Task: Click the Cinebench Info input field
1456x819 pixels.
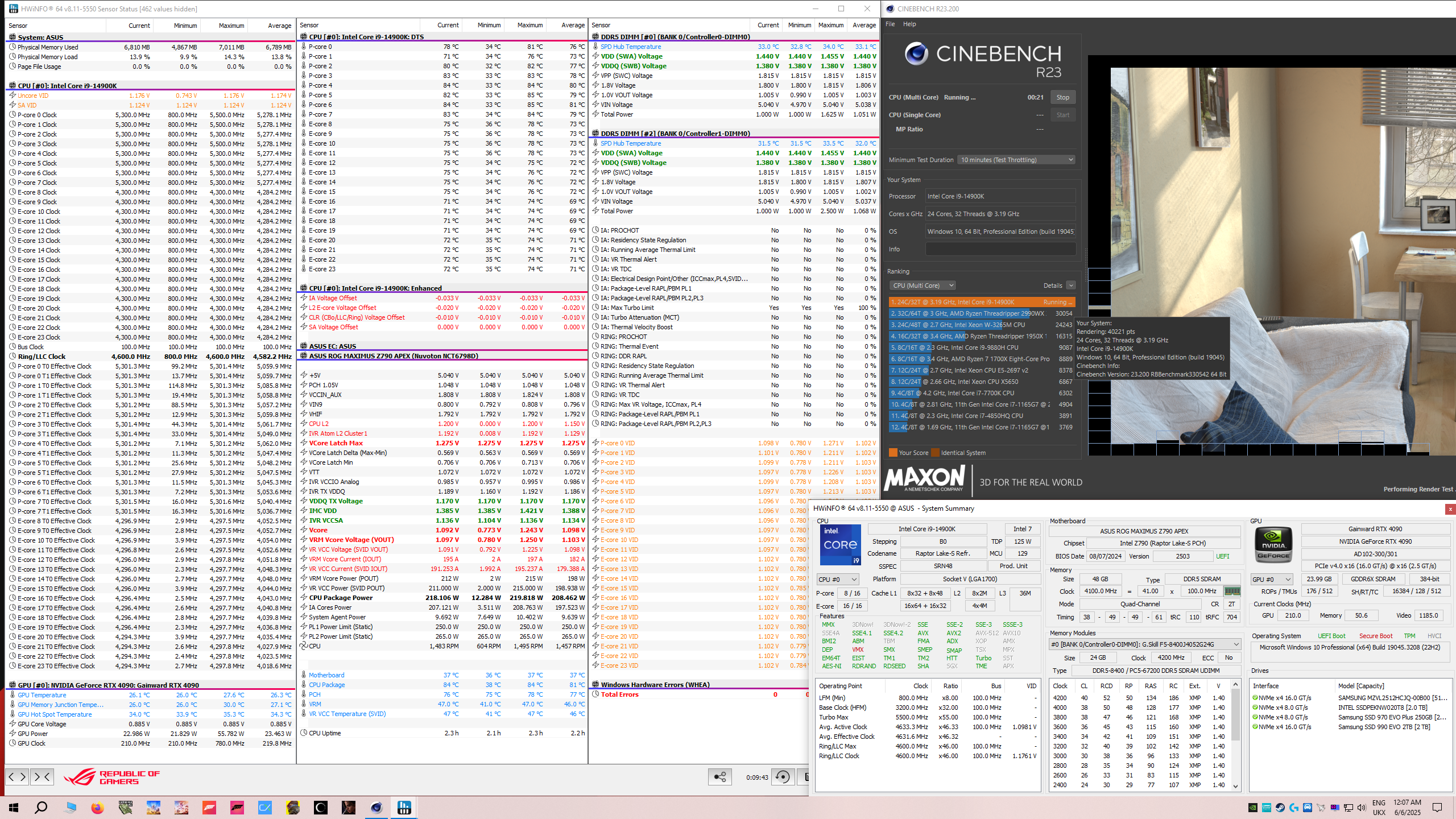Action: 1000,249
